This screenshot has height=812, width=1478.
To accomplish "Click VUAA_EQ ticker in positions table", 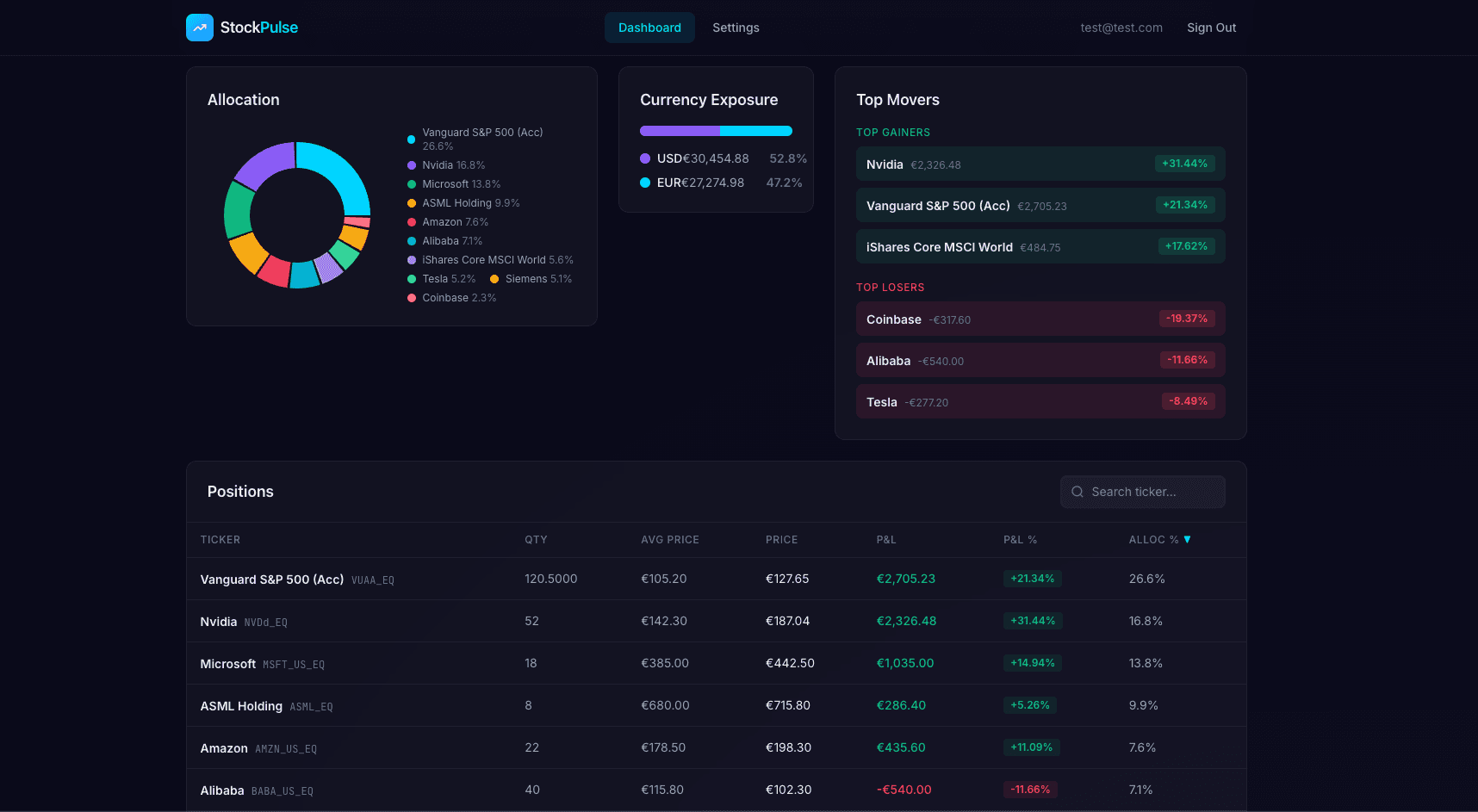I will [x=373, y=580].
